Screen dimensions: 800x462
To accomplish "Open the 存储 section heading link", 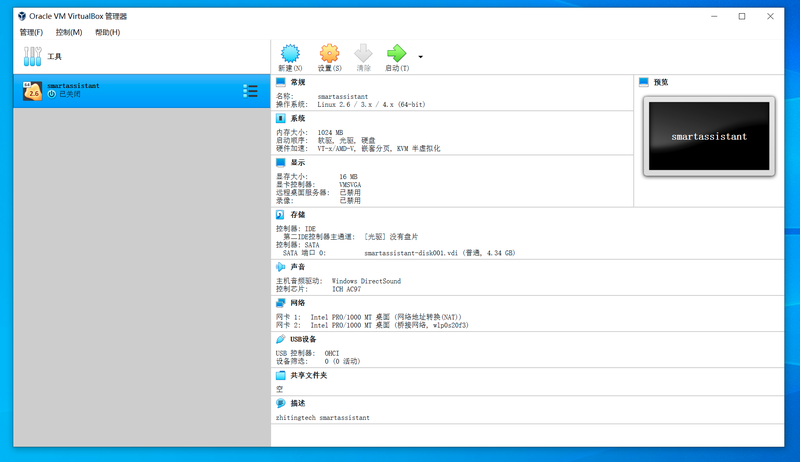I will [298, 215].
